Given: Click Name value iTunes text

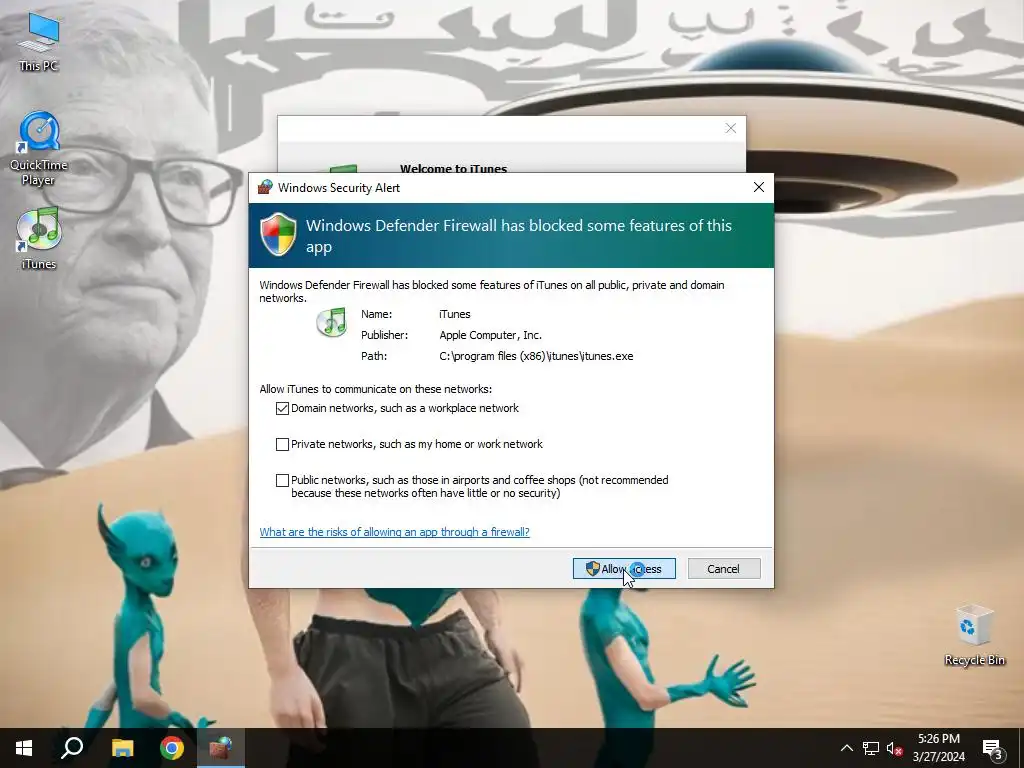Looking at the screenshot, I should 455,314.
